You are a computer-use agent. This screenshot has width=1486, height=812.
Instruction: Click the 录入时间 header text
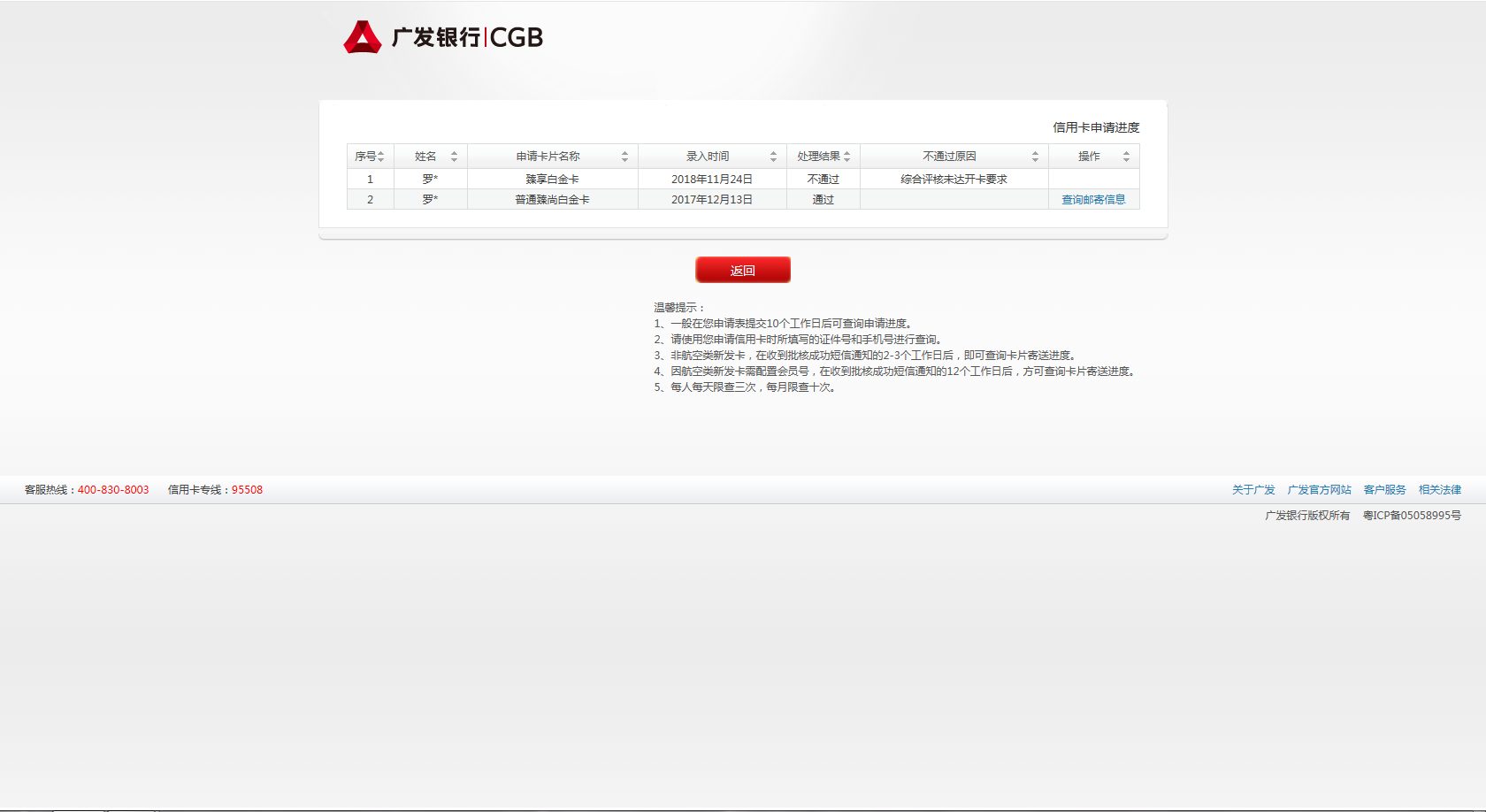point(708,157)
